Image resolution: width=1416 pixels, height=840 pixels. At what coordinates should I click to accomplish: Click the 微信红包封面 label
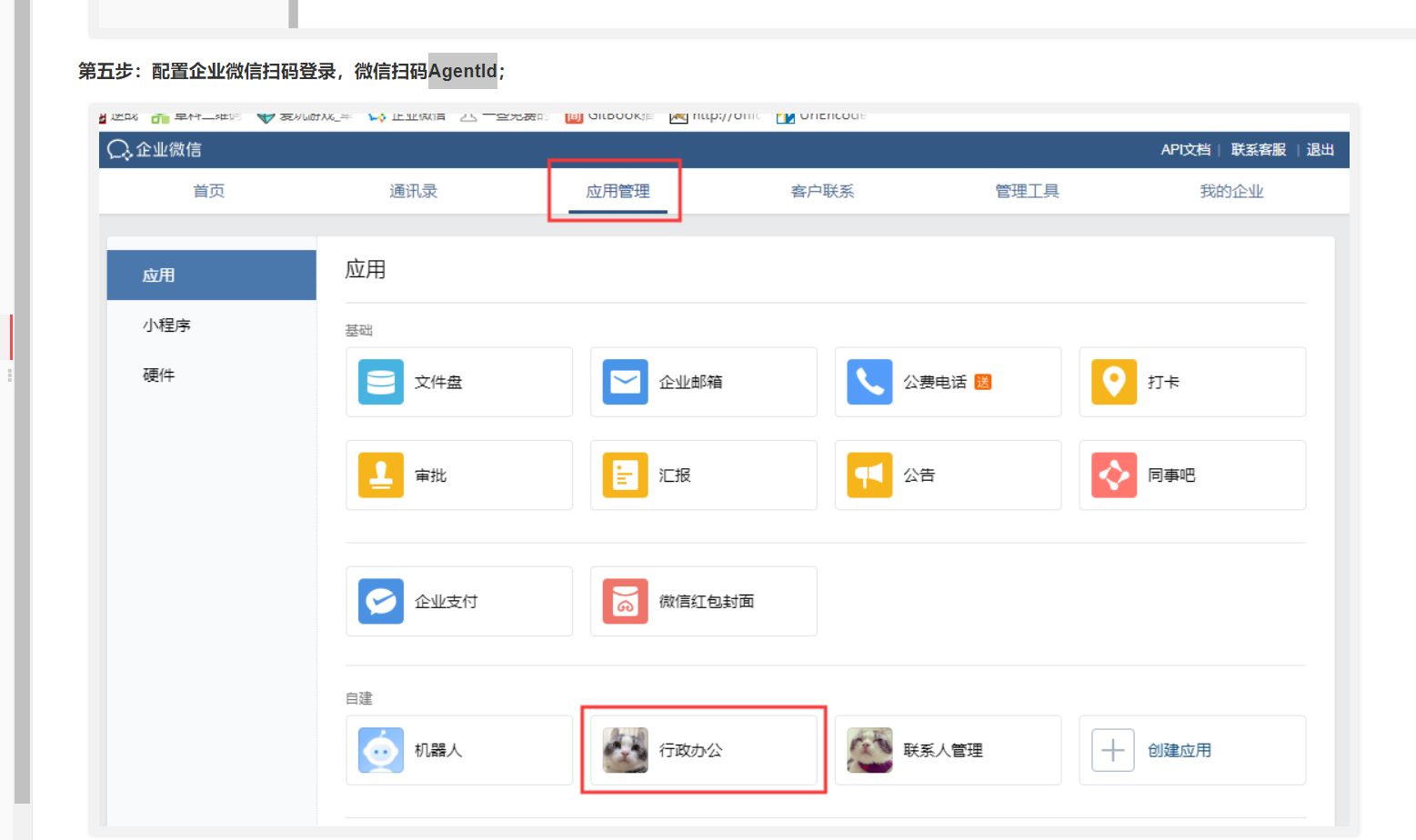(707, 601)
